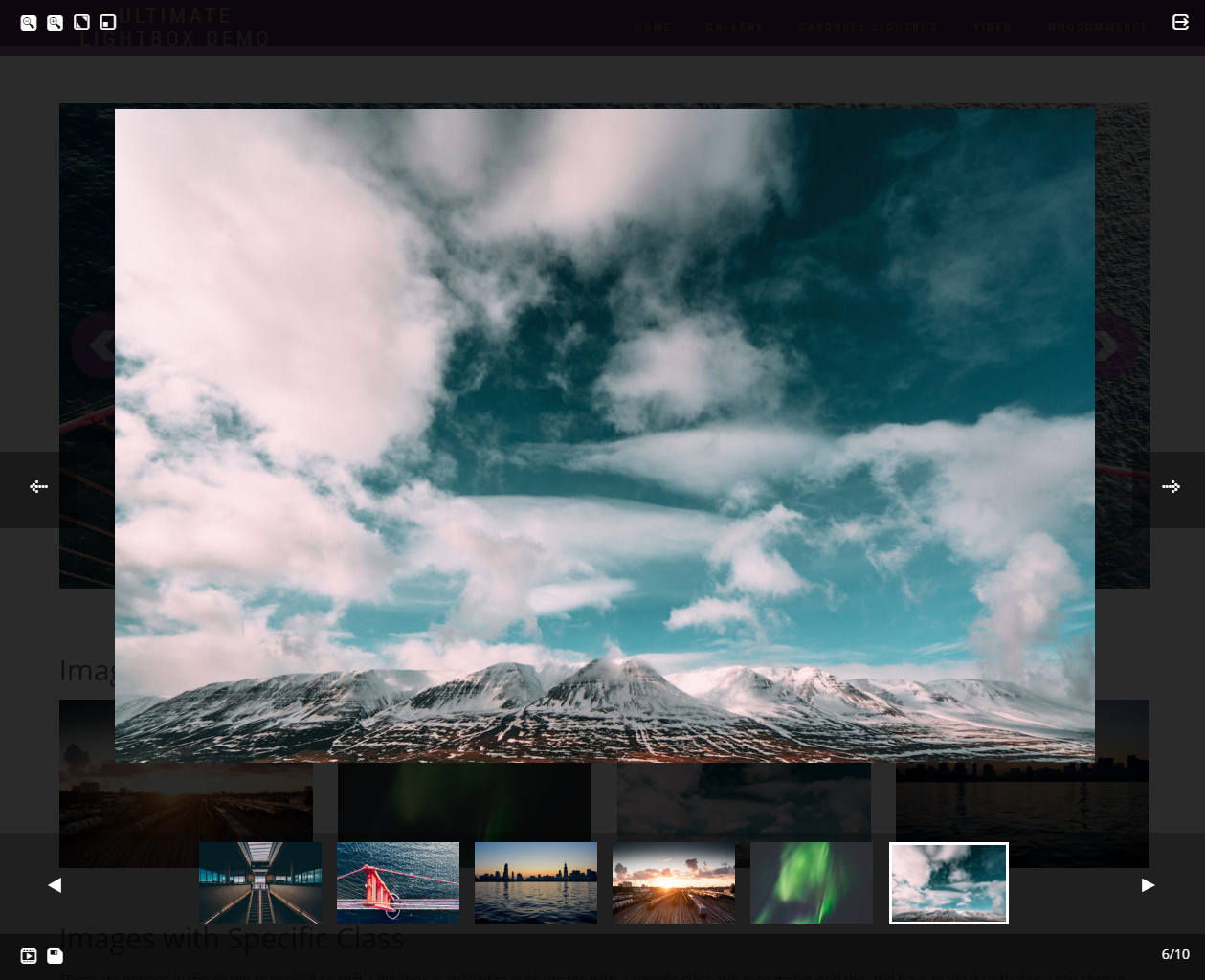
Task: Click the 6/10 image counter
Action: 1175,954
